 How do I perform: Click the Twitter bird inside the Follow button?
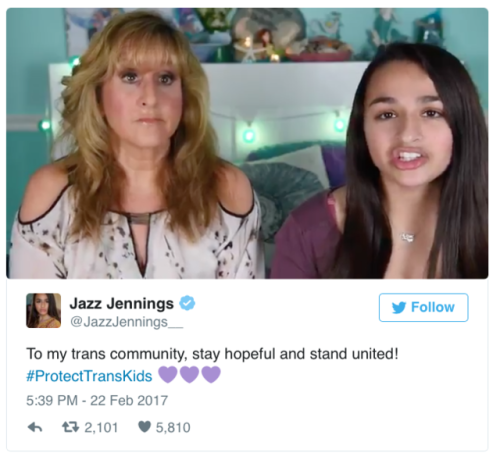pos(399,307)
